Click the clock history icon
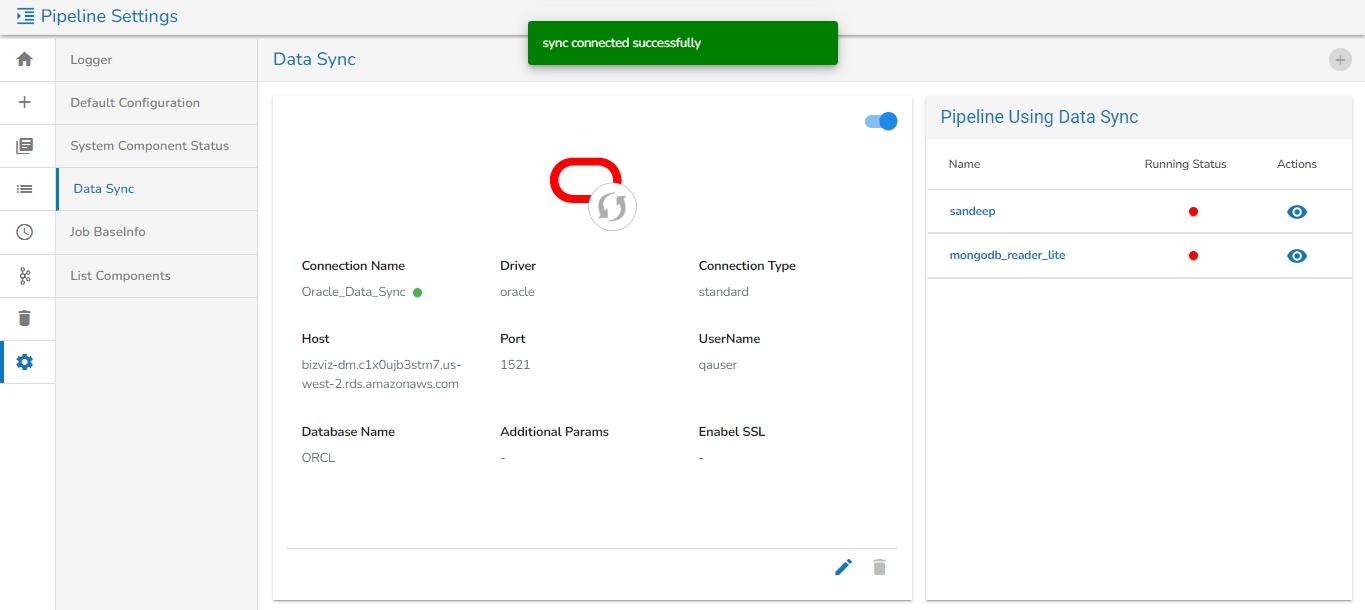The image size is (1365, 610). (25, 232)
